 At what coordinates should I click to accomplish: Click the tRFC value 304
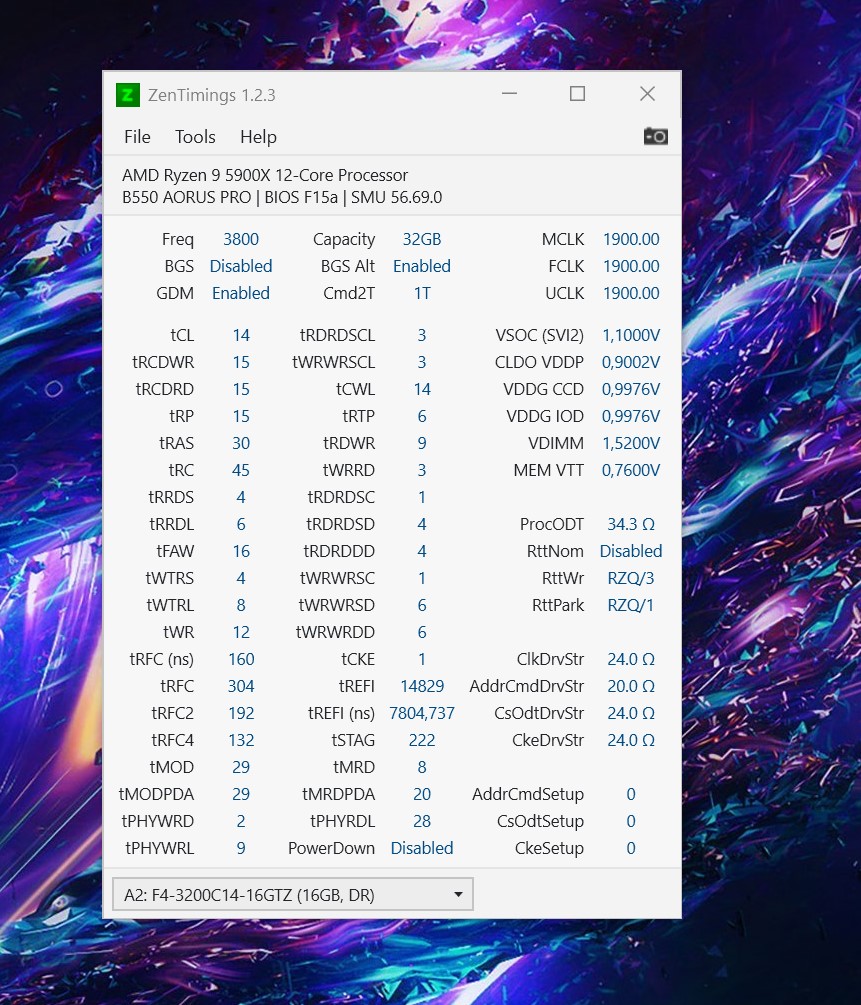(241, 686)
